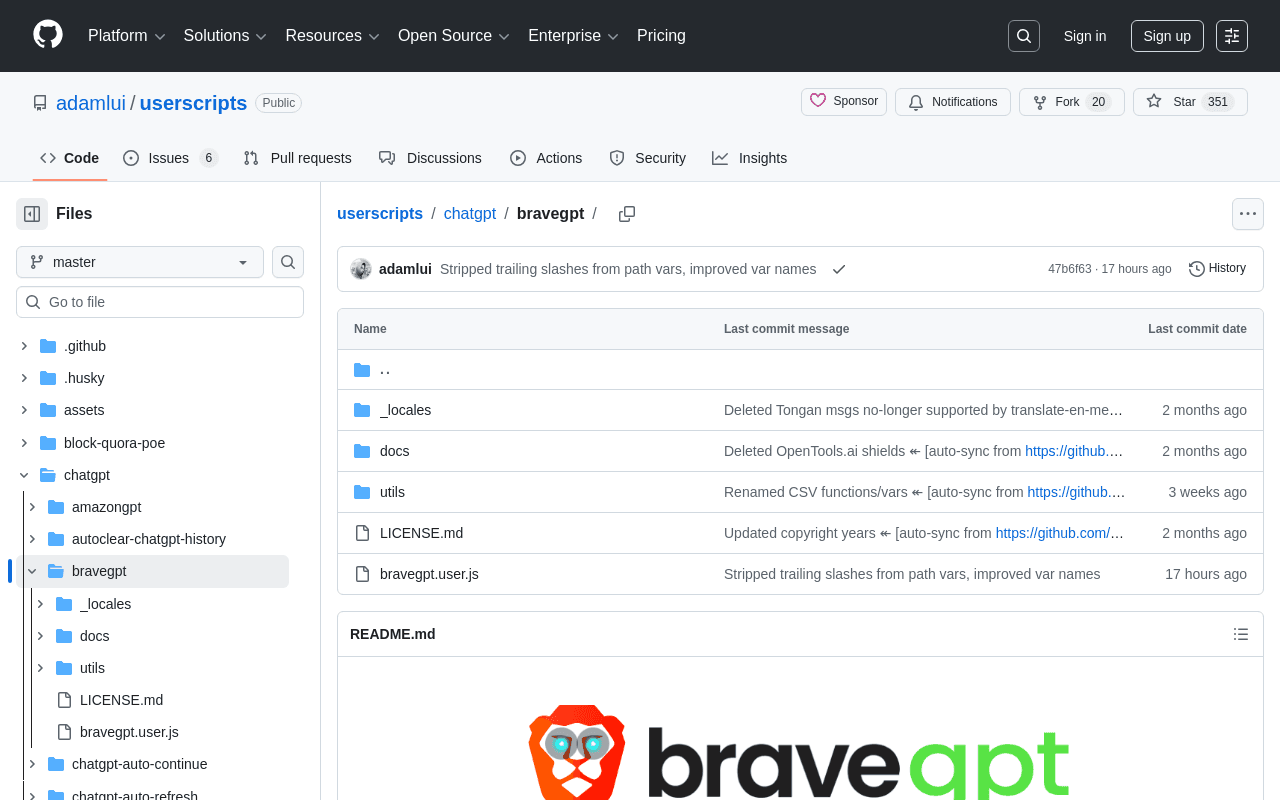1280x800 pixels.
Task: Expand the block-quora-poe folder chevron
Action: pyautogui.click(x=24, y=443)
